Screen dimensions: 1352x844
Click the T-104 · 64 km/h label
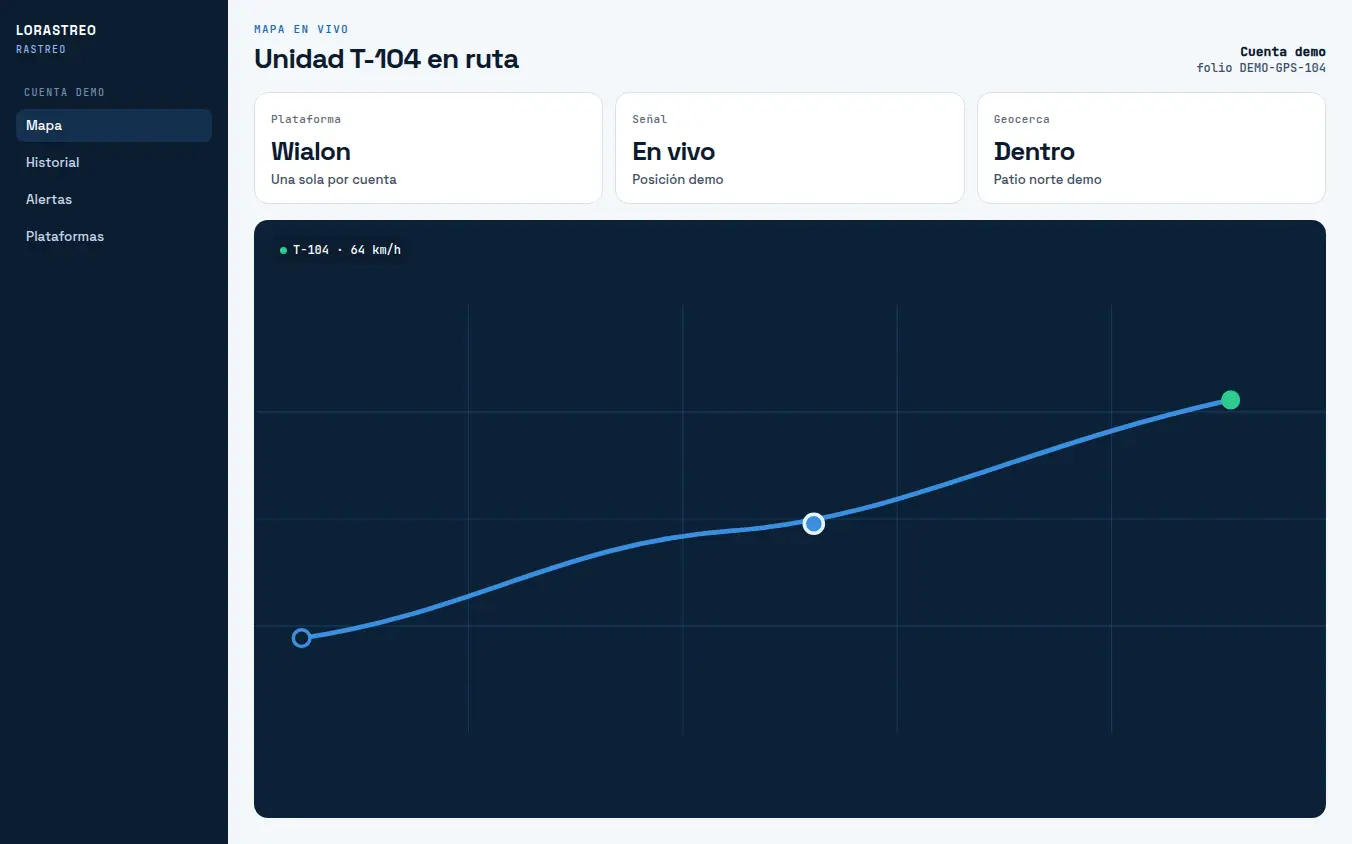click(x=341, y=250)
